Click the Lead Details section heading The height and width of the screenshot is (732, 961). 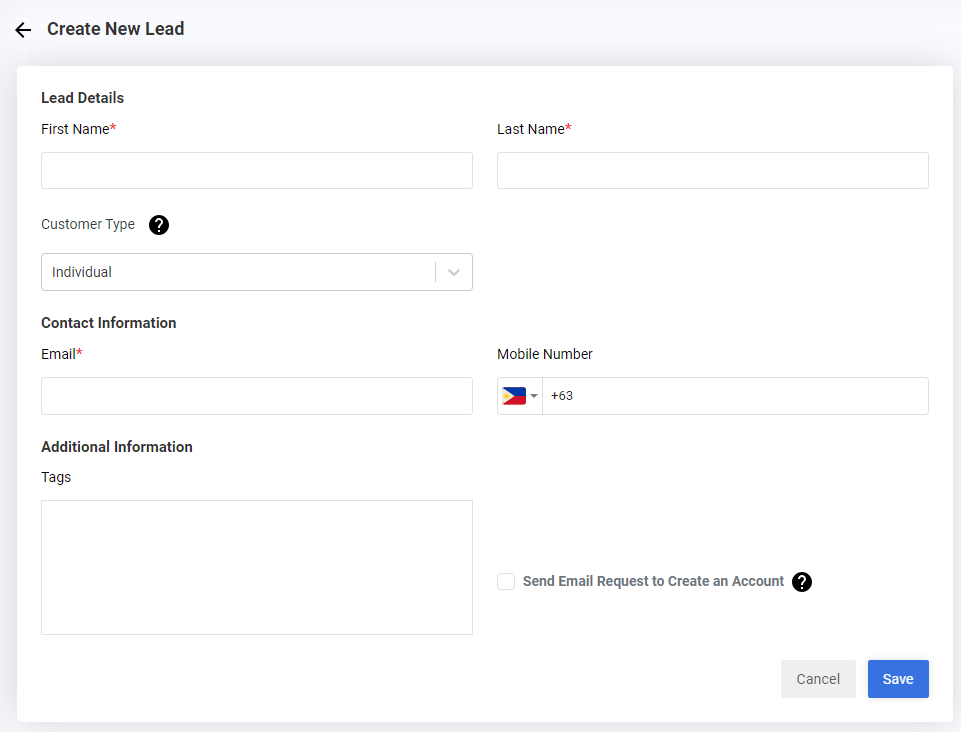tap(83, 98)
